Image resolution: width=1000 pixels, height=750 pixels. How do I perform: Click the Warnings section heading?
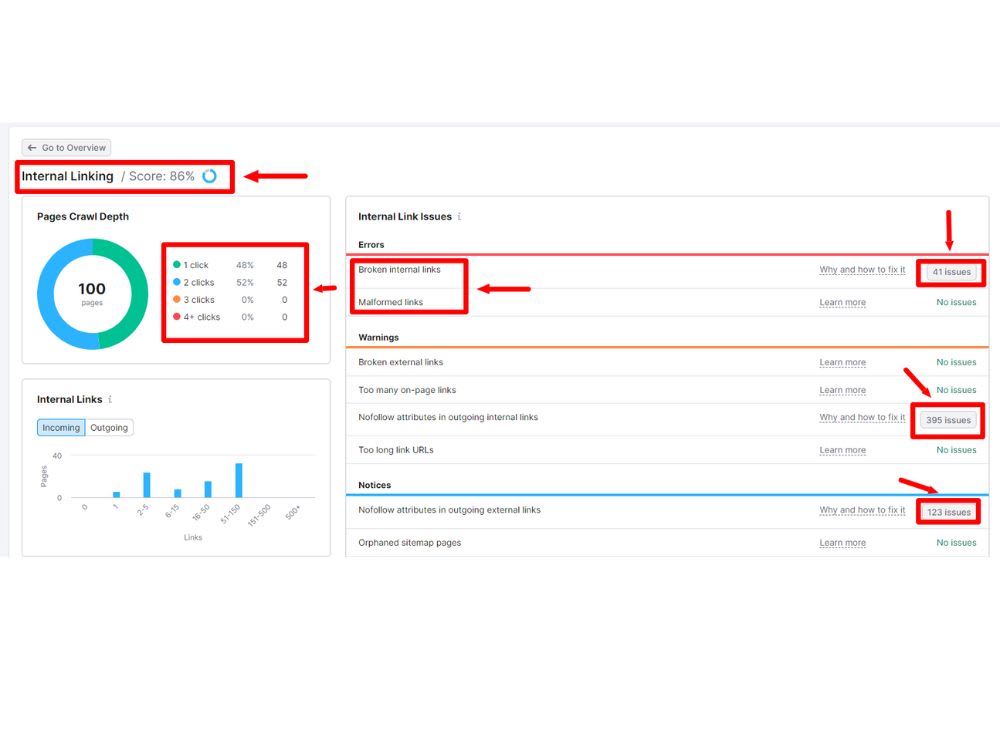pos(378,337)
